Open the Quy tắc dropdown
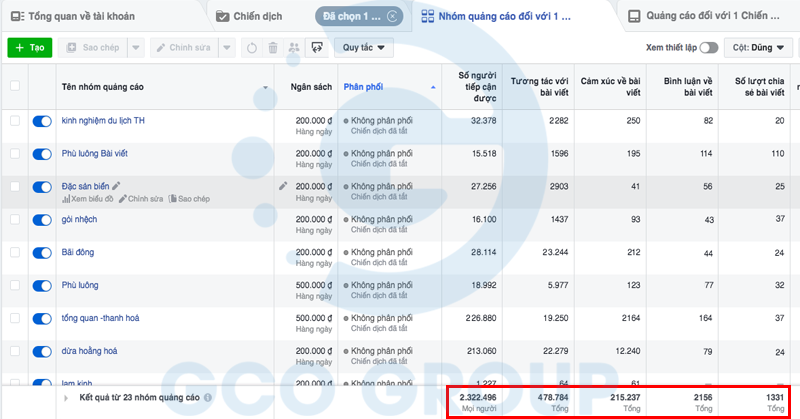Screen dimensions: 800x419 coord(364,47)
